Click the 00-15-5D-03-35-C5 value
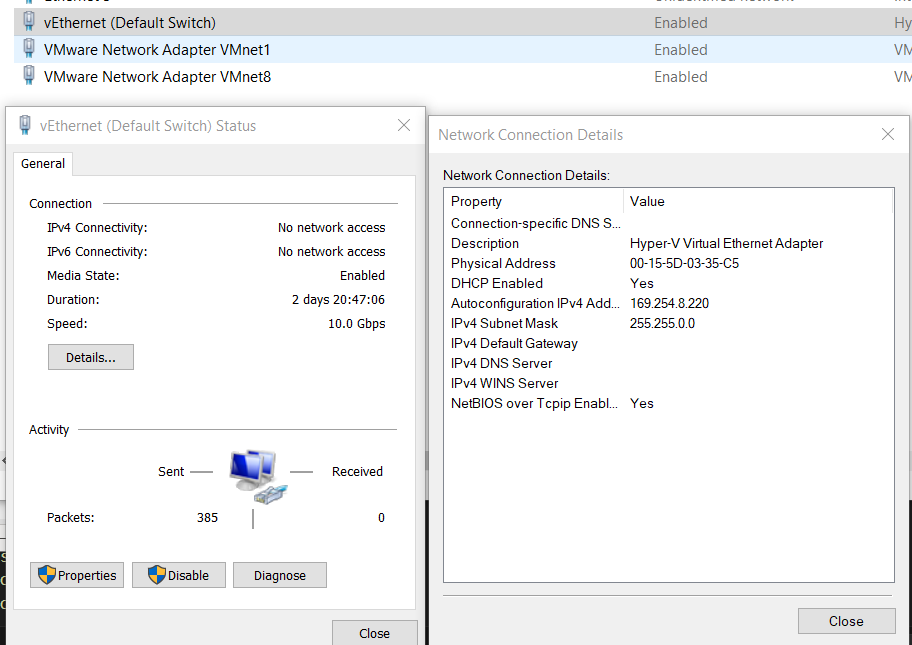 [x=684, y=263]
